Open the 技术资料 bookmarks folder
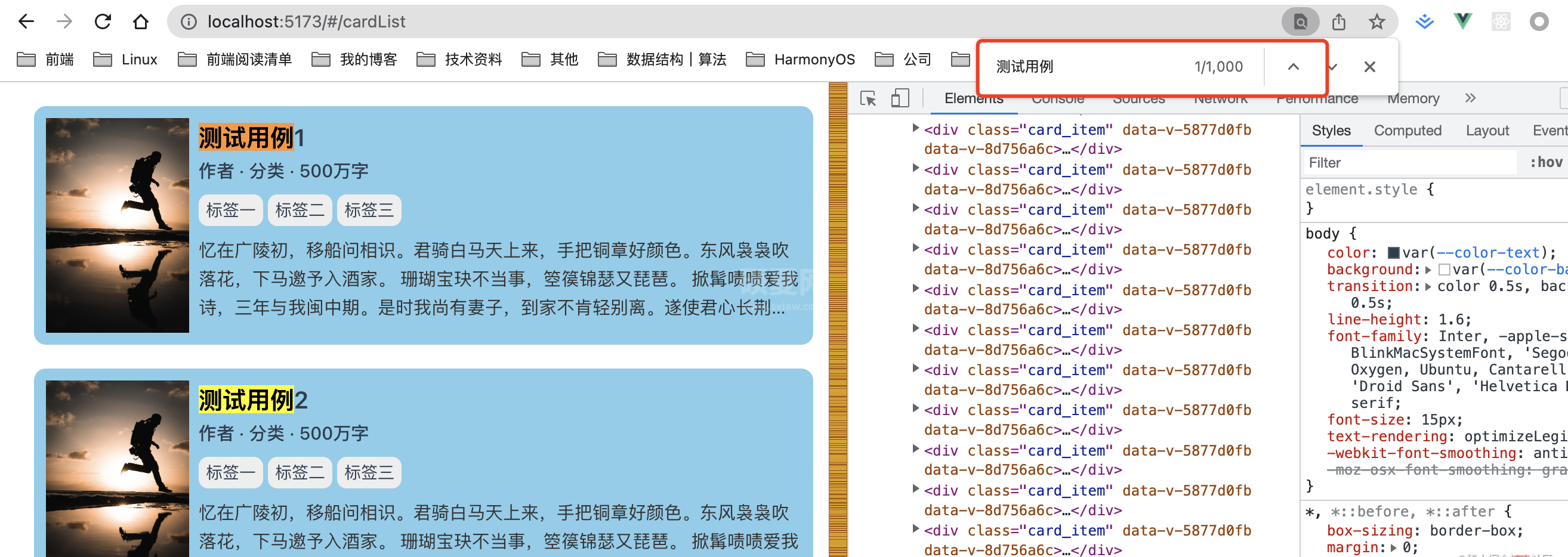The image size is (1568, 557). click(459, 59)
